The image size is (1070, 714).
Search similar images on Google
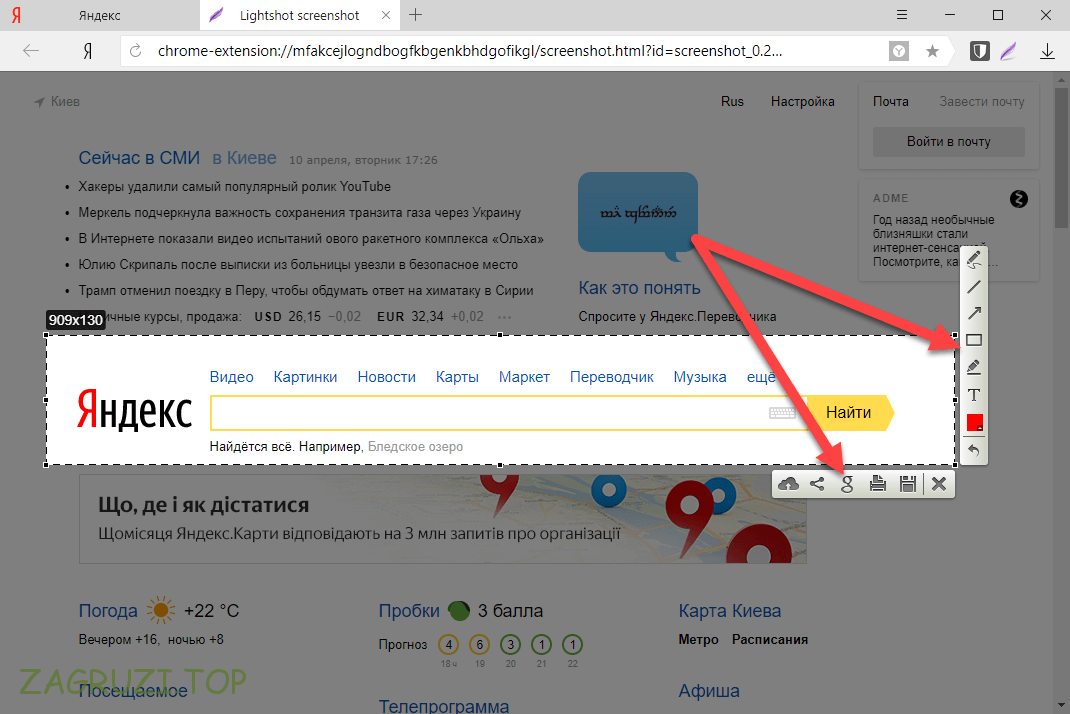[847, 484]
